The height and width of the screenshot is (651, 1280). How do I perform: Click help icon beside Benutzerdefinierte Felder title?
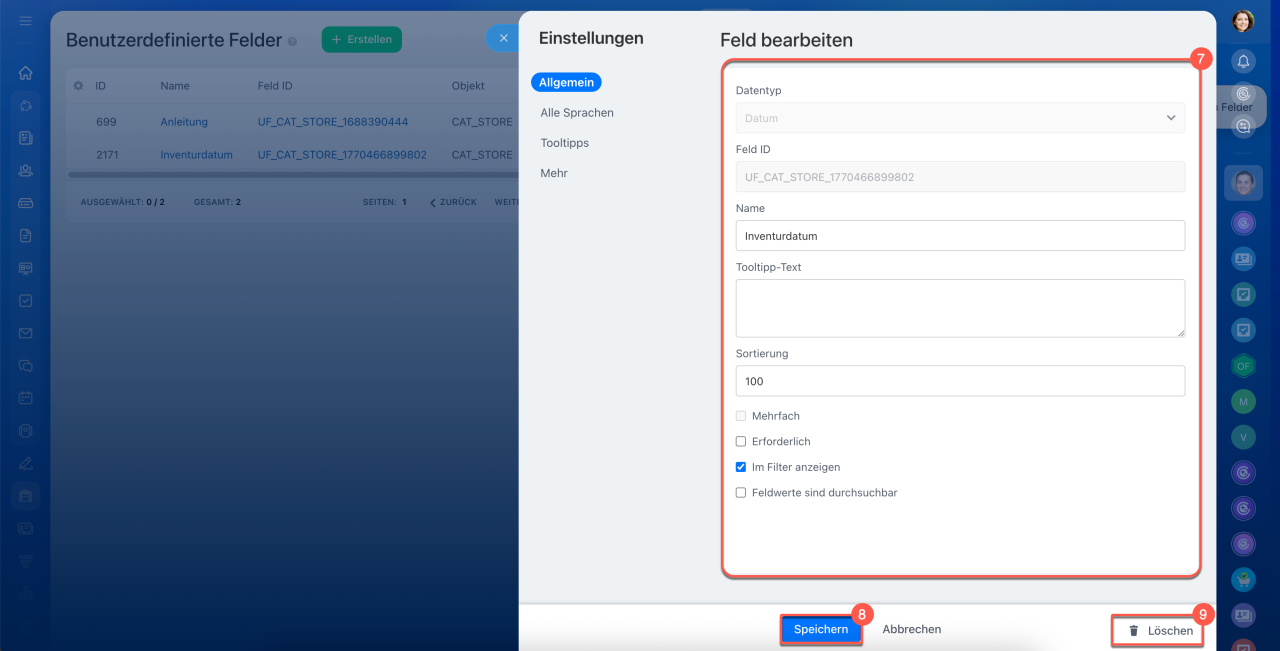292,42
